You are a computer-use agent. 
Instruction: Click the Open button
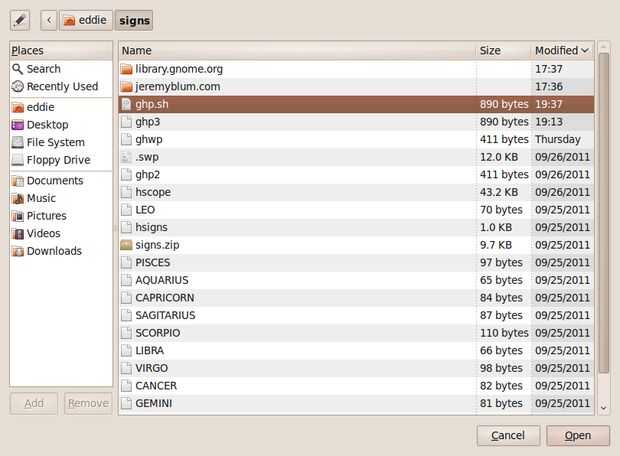tap(578, 435)
